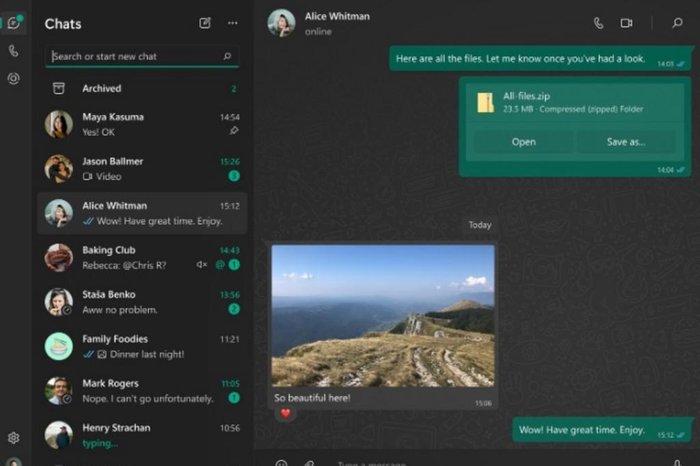700x466 pixels.
Task: Click the Archived box icon
Action: coord(58,88)
